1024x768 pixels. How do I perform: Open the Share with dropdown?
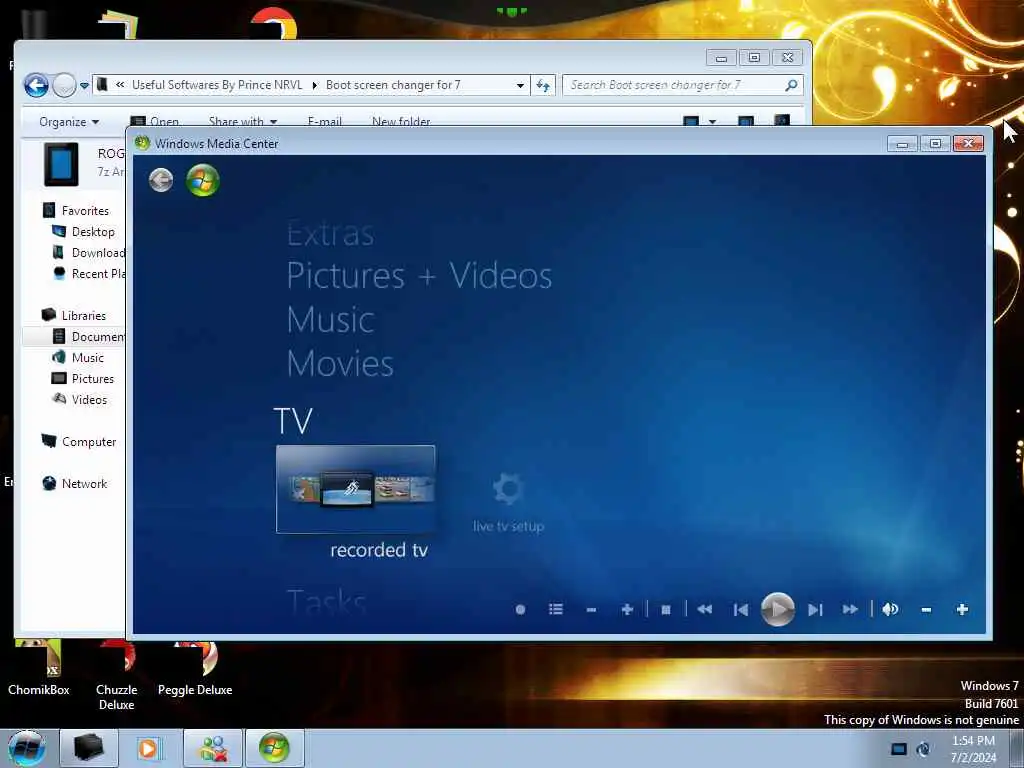pyautogui.click(x=243, y=121)
